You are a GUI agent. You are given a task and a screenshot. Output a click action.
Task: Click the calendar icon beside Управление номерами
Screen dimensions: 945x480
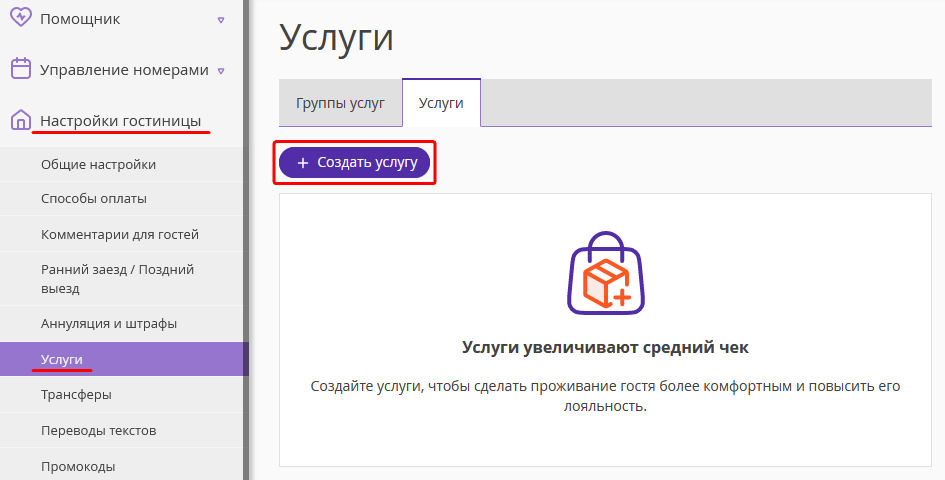coord(21,69)
